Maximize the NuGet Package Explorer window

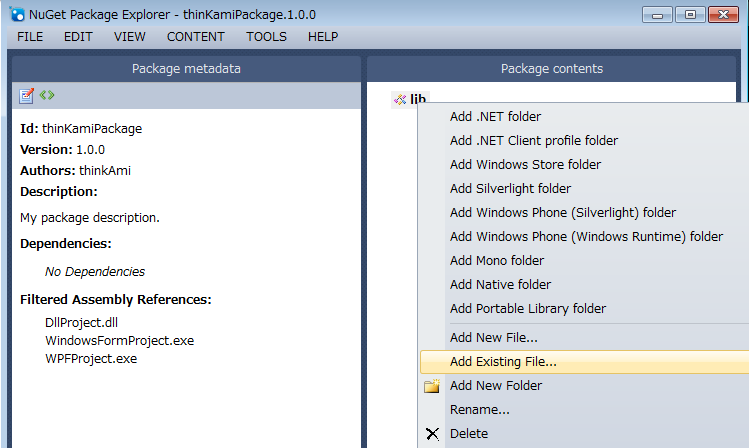[690, 15]
